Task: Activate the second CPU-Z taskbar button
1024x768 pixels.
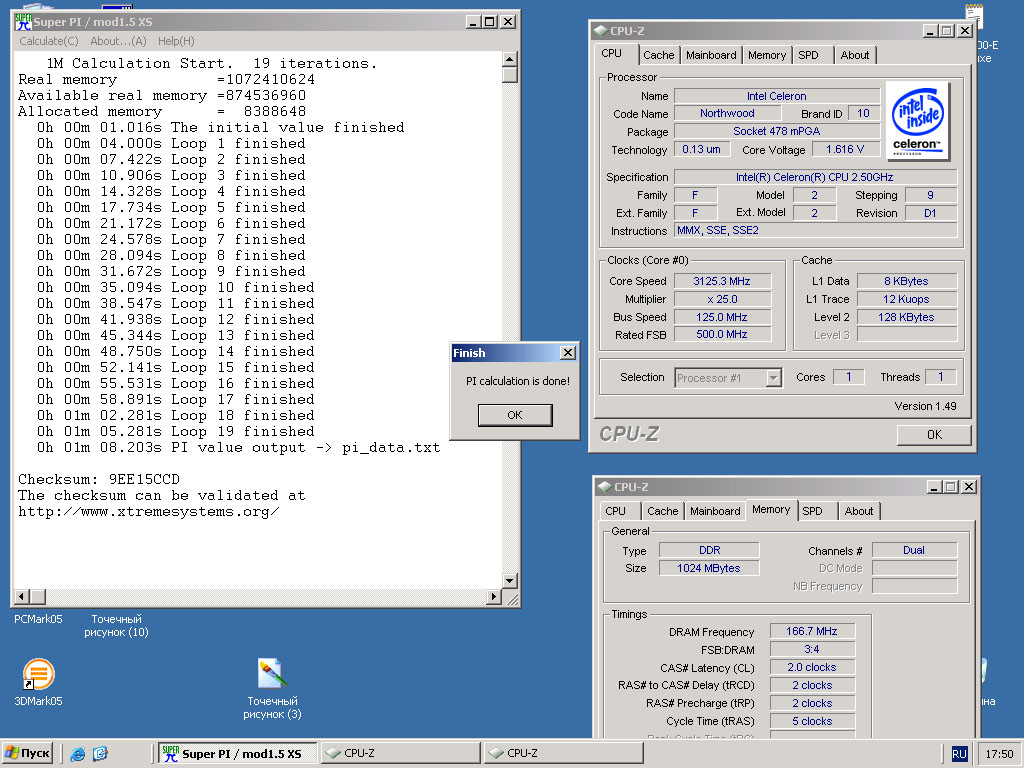Action: [564, 753]
